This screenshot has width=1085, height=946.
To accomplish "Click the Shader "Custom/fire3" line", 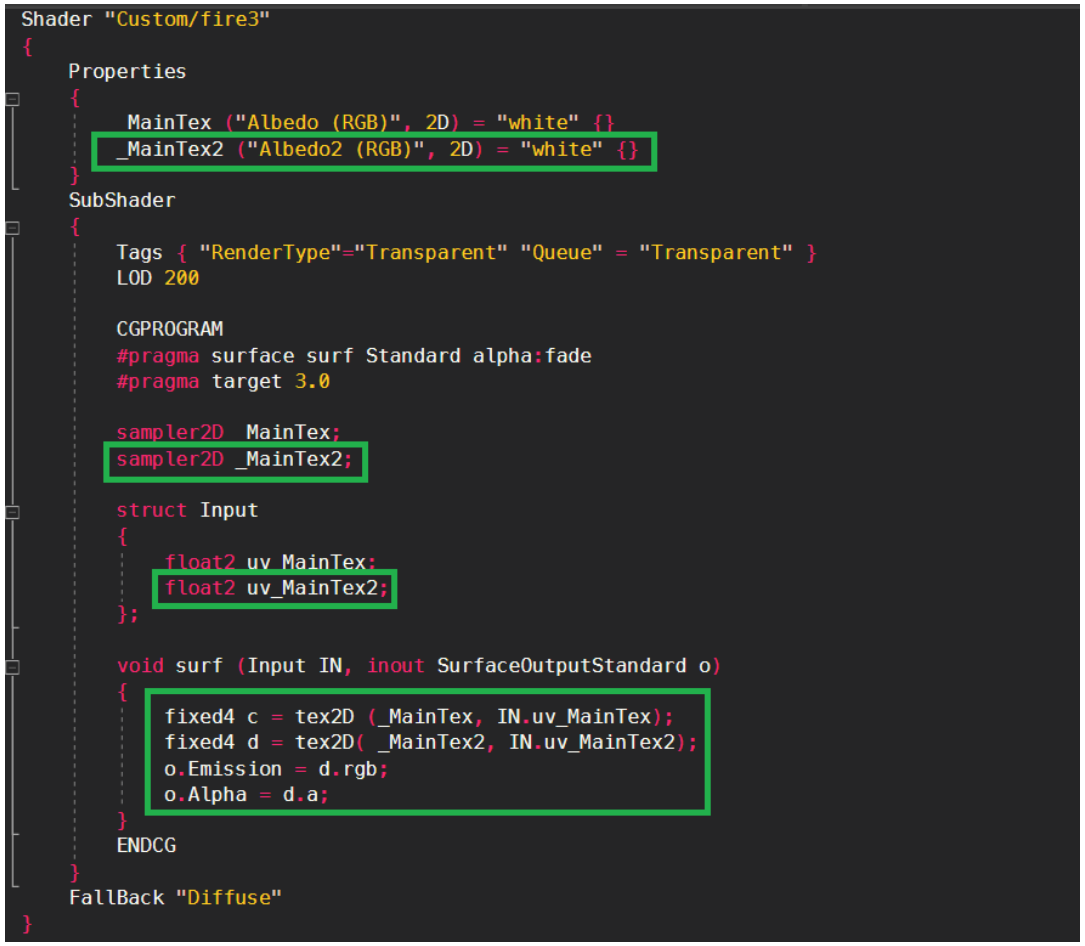I will point(145,19).
